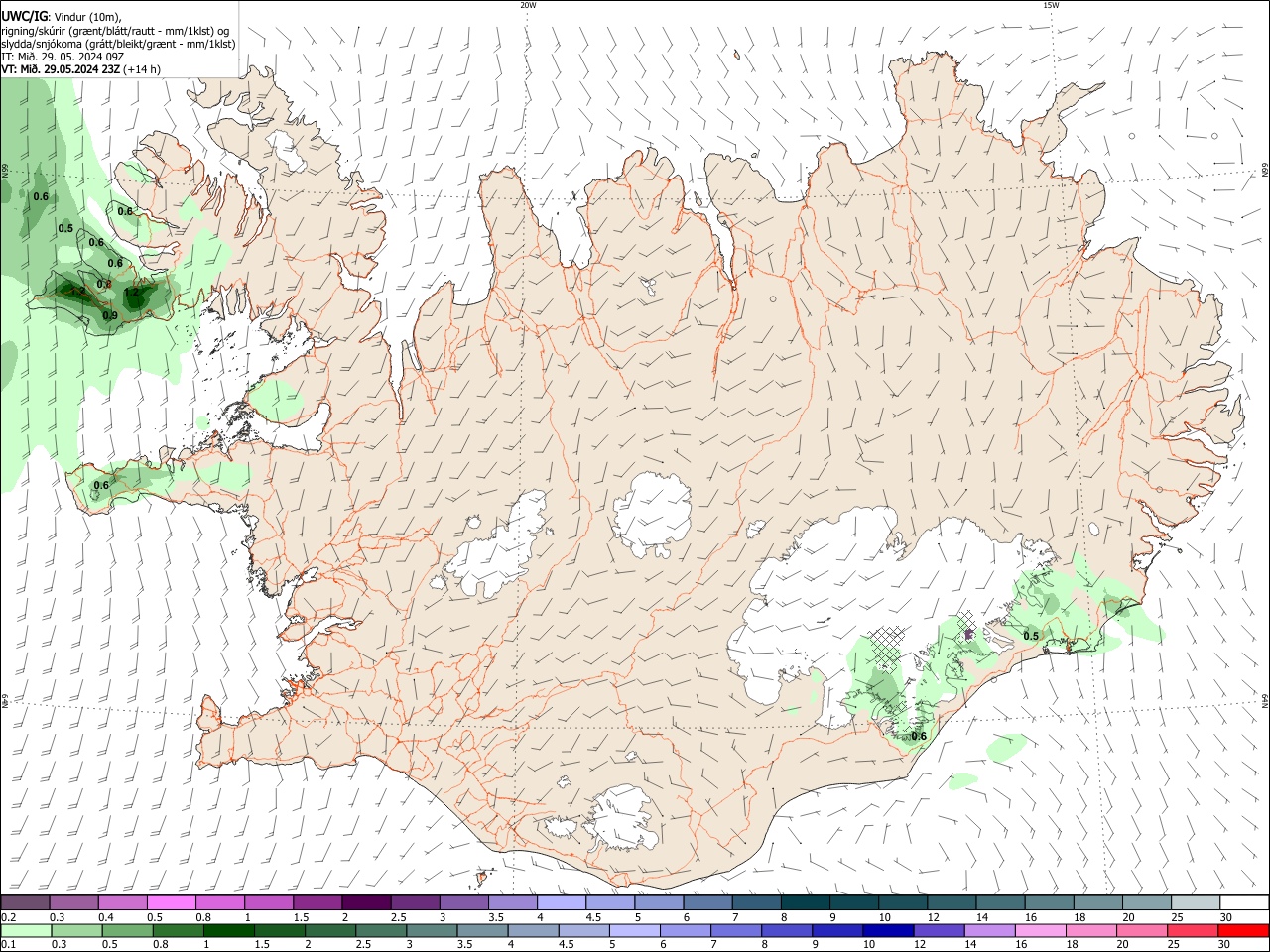This screenshot has width=1270, height=952.
Task: Click the small purple snow patch near the hatching
Action: tap(969, 632)
